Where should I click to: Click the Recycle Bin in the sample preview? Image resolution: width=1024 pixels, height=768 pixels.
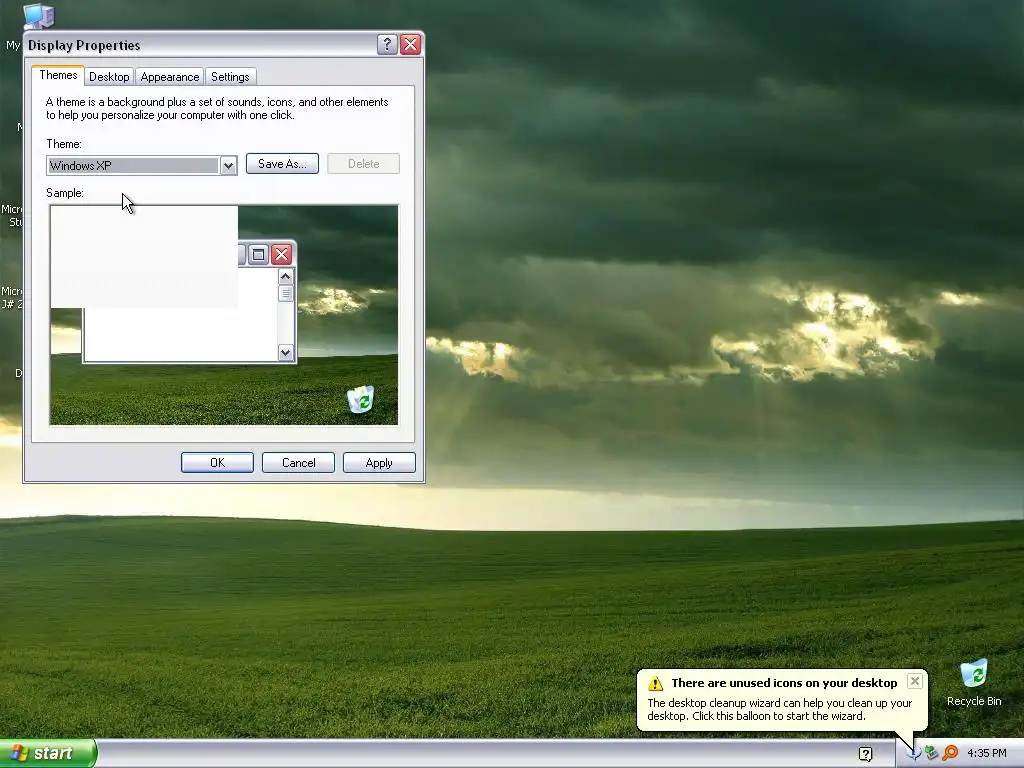pyautogui.click(x=360, y=399)
